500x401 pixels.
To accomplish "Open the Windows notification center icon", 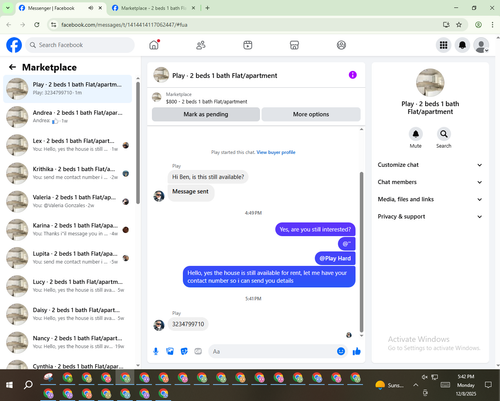I will [x=488, y=385].
